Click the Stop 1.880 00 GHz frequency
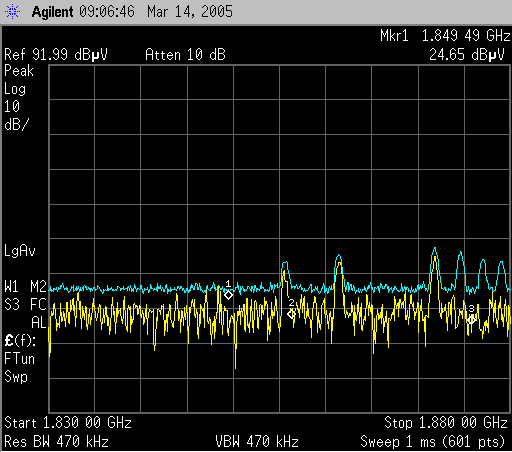Viewport: 512px width, 452px height. pos(446,423)
